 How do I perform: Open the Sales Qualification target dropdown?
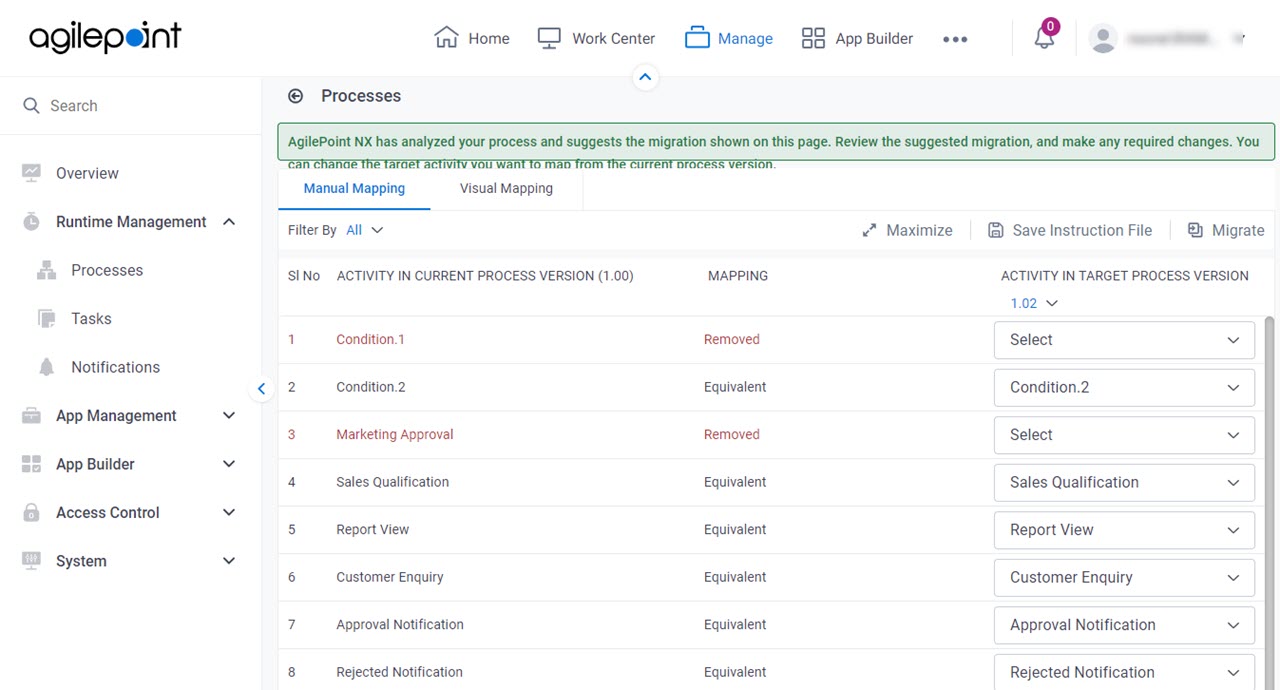1124,482
